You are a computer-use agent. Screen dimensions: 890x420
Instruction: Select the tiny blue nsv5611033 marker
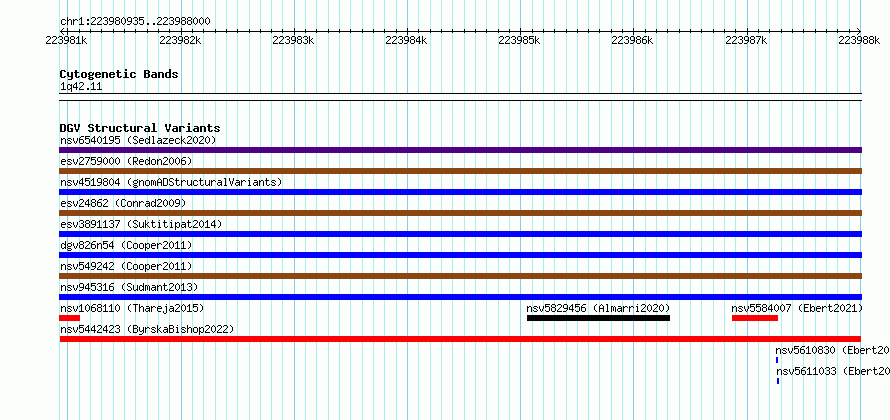(x=778, y=381)
